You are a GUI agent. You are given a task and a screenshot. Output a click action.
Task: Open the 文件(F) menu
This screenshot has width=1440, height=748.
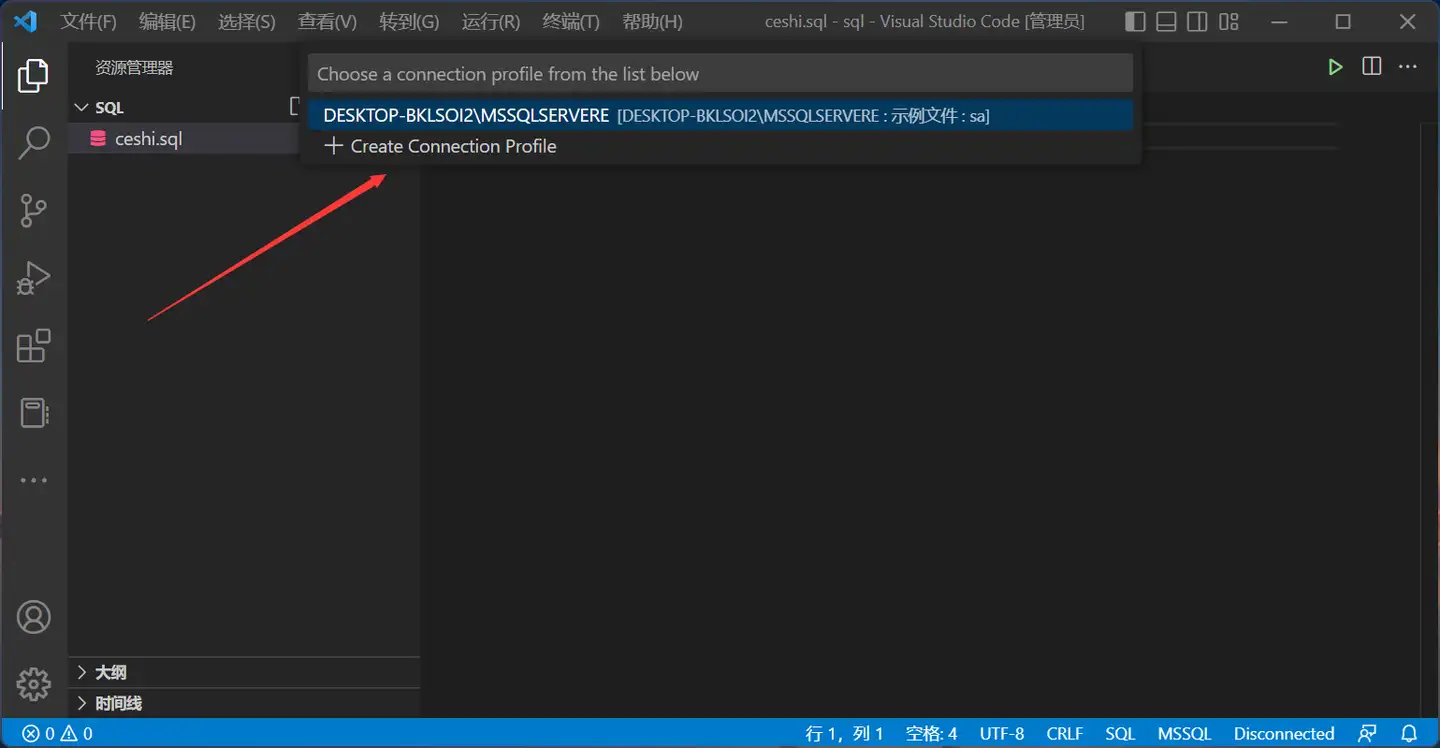pyautogui.click(x=88, y=21)
